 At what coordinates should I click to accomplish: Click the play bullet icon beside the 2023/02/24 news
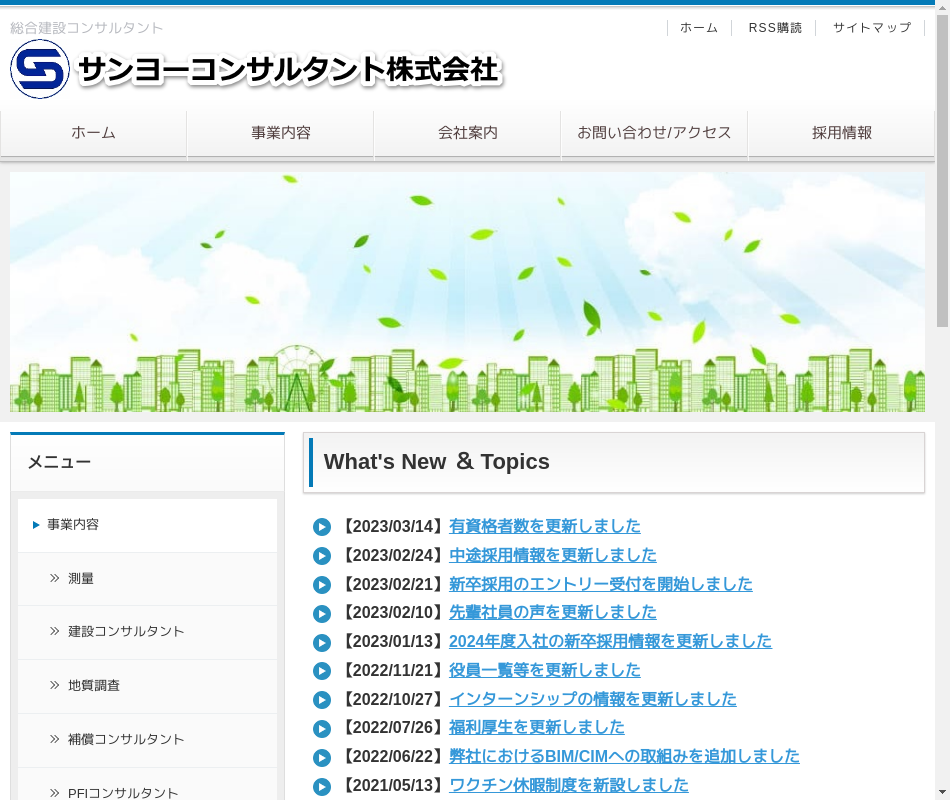(x=321, y=556)
